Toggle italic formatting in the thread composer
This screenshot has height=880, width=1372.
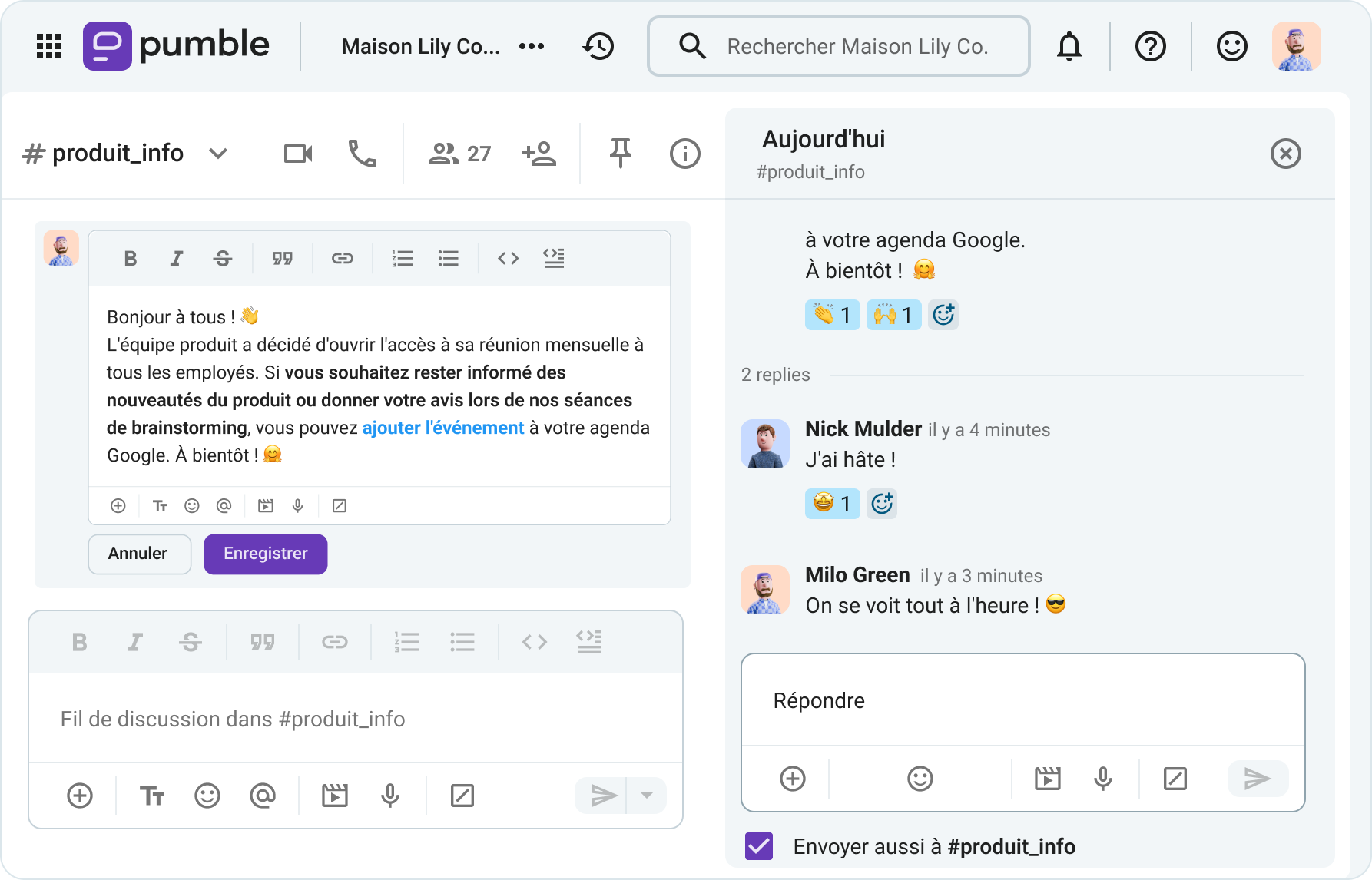[x=134, y=642]
